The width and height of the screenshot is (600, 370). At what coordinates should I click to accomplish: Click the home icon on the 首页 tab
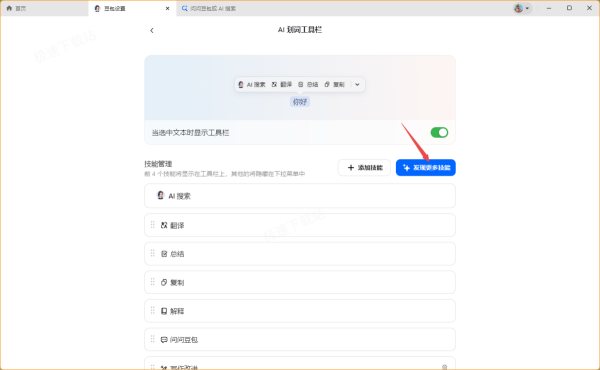9,8
